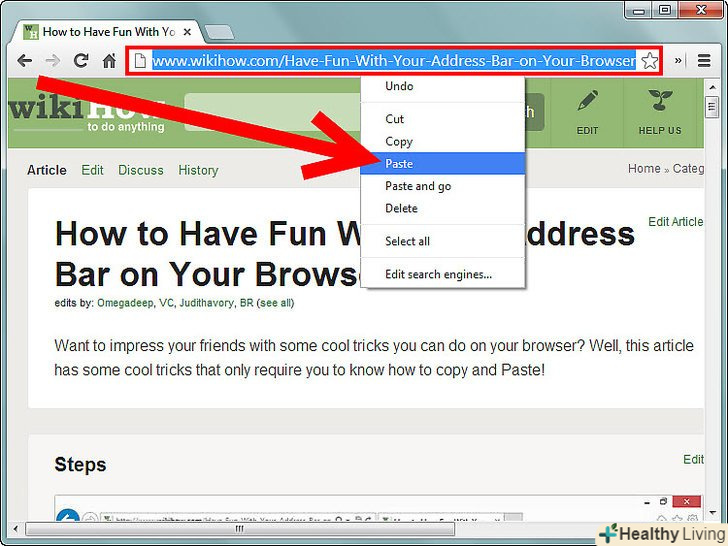This screenshot has height=546, width=728.
Task: Open VC's editor profile link
Action: click(x=166, y=303)
